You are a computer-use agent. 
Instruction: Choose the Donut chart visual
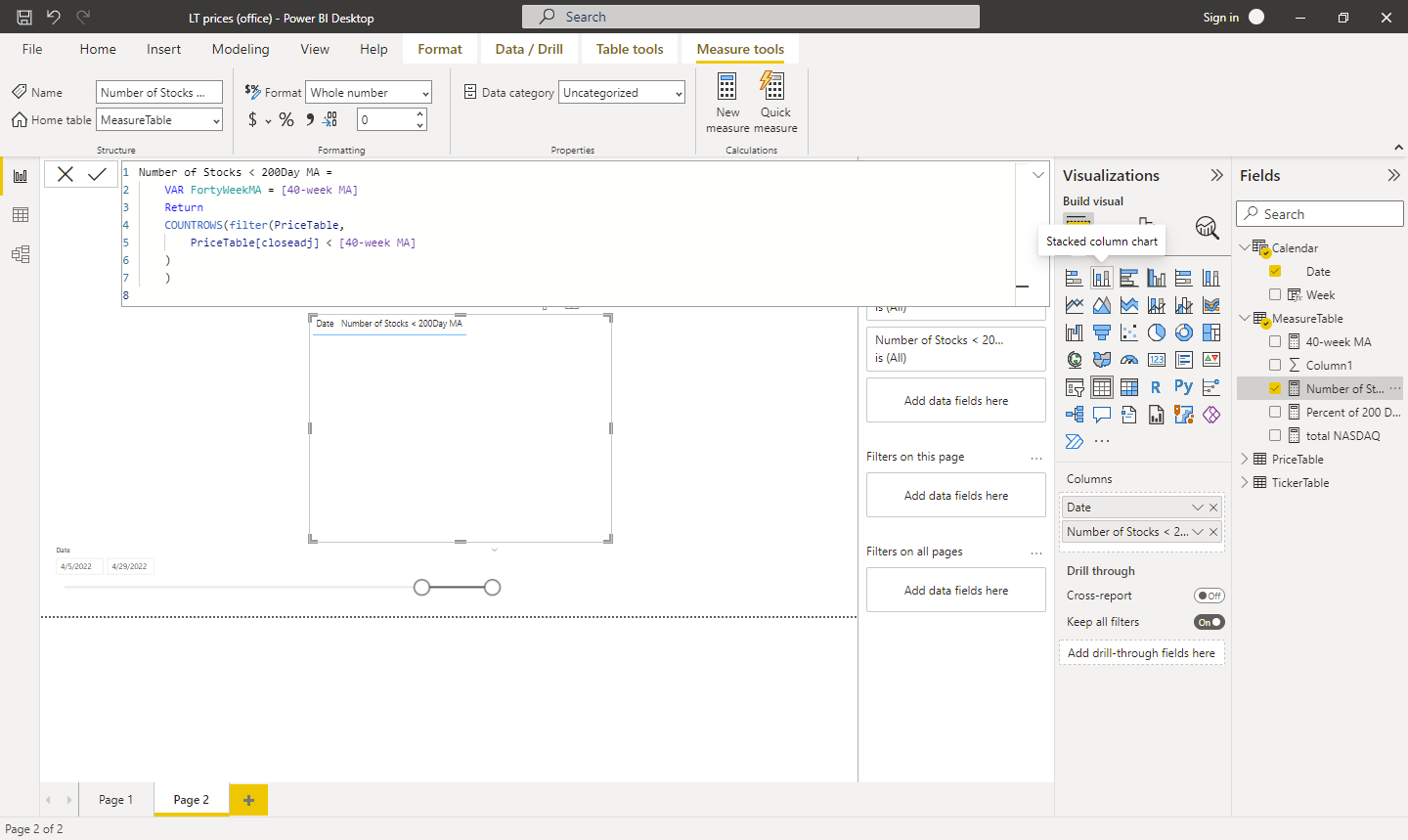[x=1184, y=332]
